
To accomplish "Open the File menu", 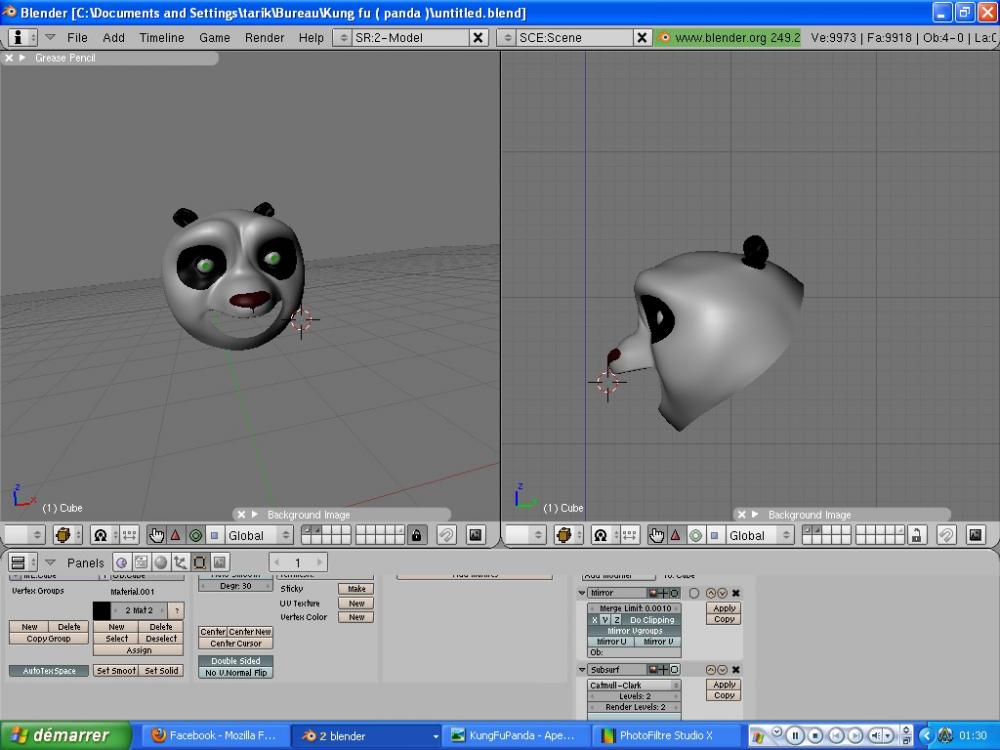I will (77, 38).
